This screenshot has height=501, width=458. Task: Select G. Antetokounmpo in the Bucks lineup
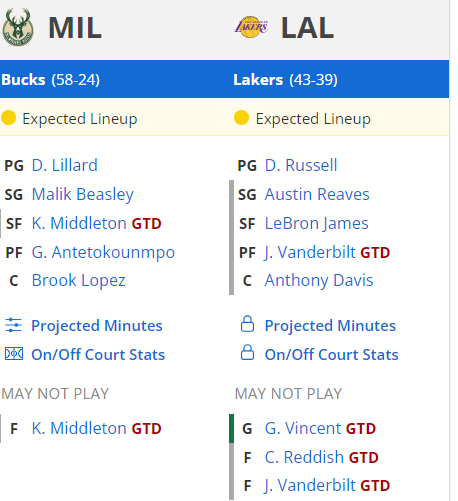(x=103, y=252)
